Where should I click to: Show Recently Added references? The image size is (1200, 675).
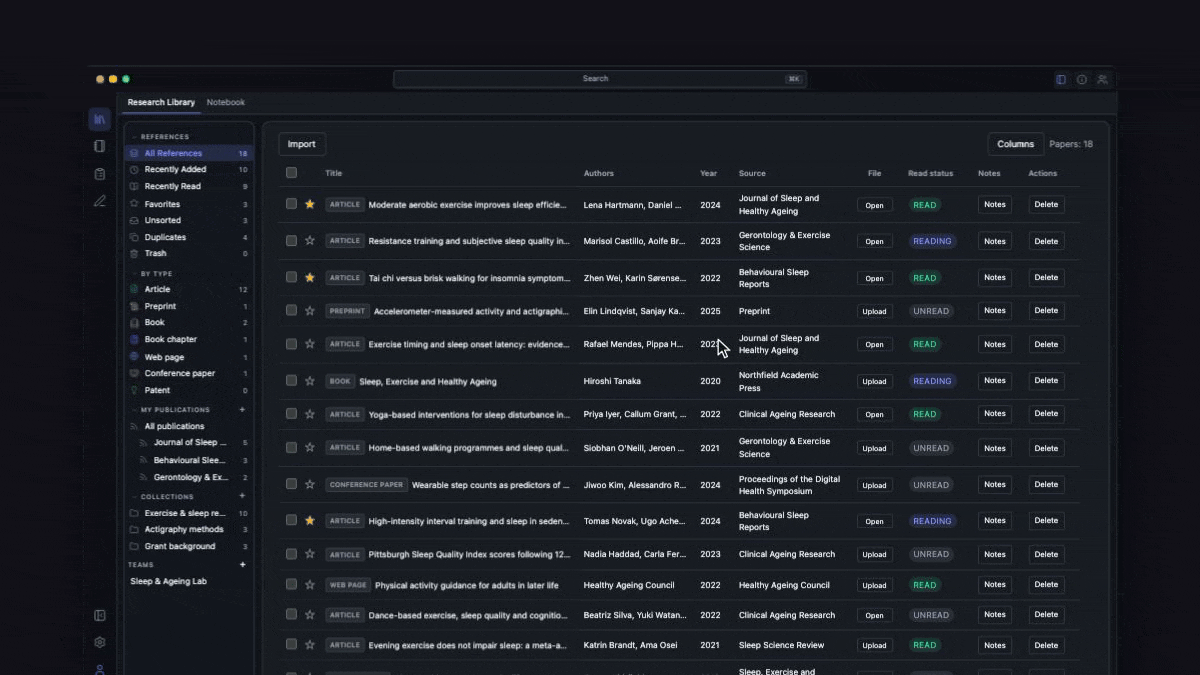[x=188, y=170]
